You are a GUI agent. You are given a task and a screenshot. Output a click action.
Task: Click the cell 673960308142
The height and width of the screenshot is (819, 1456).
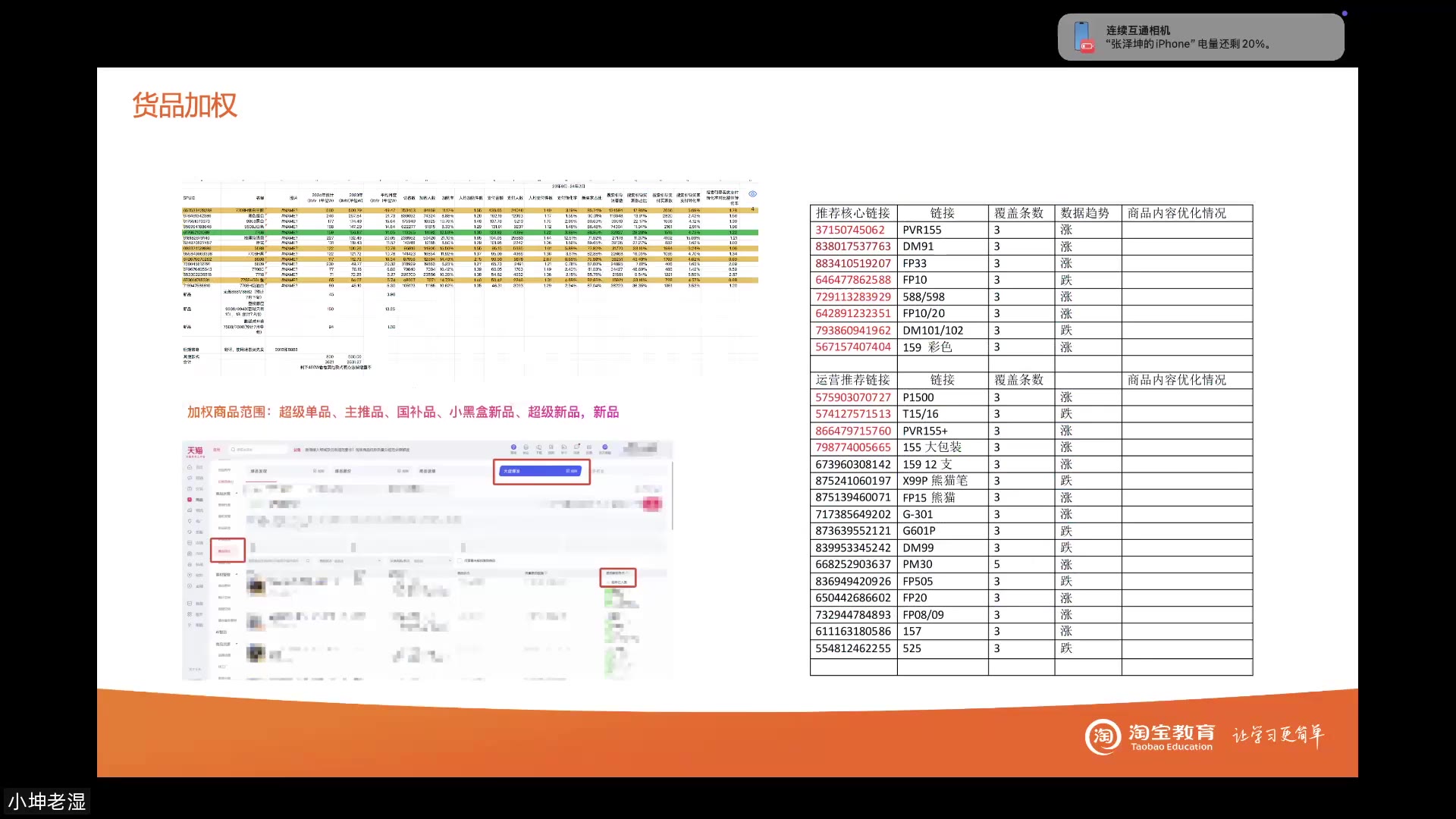coord(853,464)
